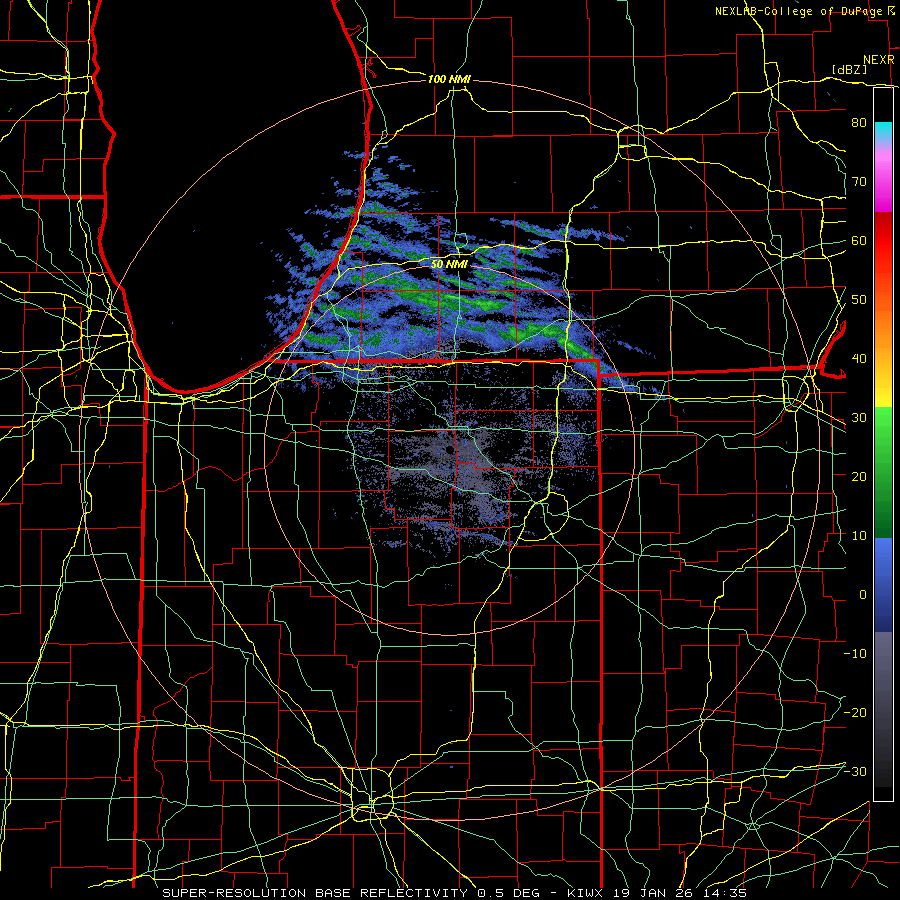Click the -30 value on dBZ scale
Image resolution: width=900 pixels, height=900 pixels.
(855, 772)
